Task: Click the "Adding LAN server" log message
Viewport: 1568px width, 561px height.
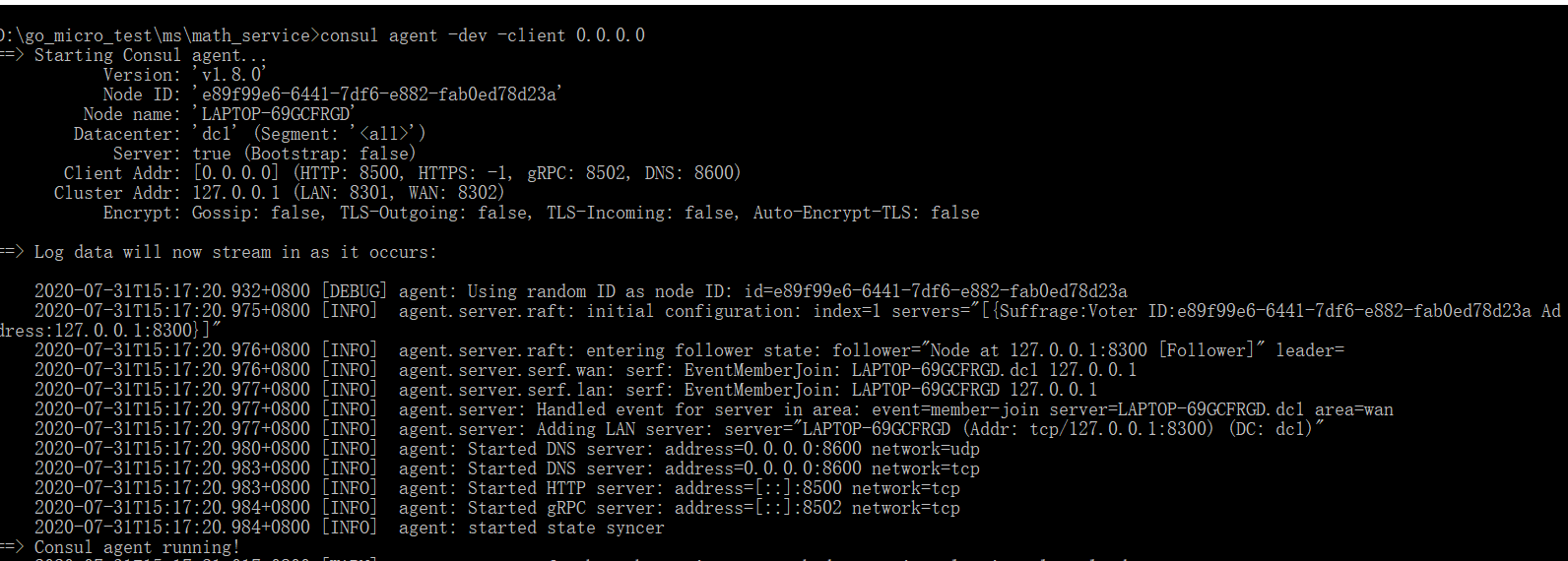Action: [x=862, y=429]
